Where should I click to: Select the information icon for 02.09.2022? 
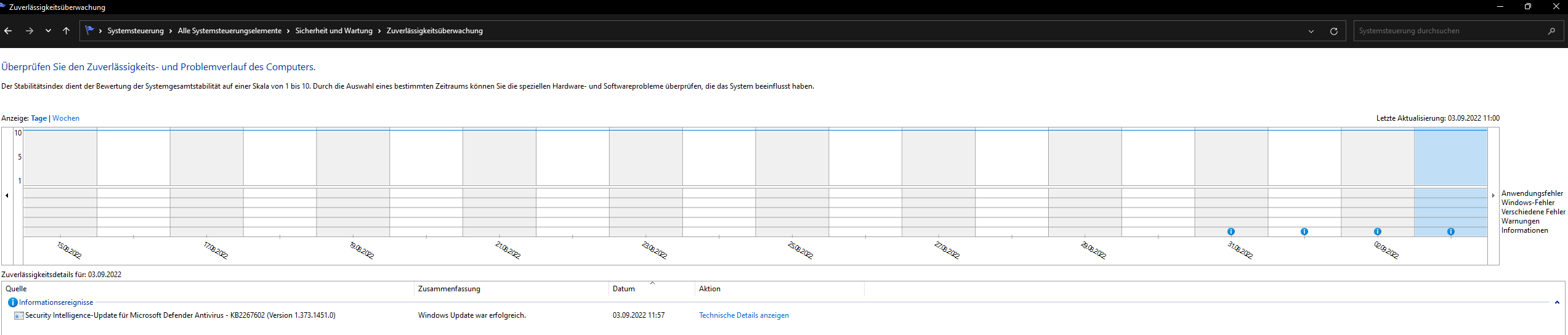1378,232
